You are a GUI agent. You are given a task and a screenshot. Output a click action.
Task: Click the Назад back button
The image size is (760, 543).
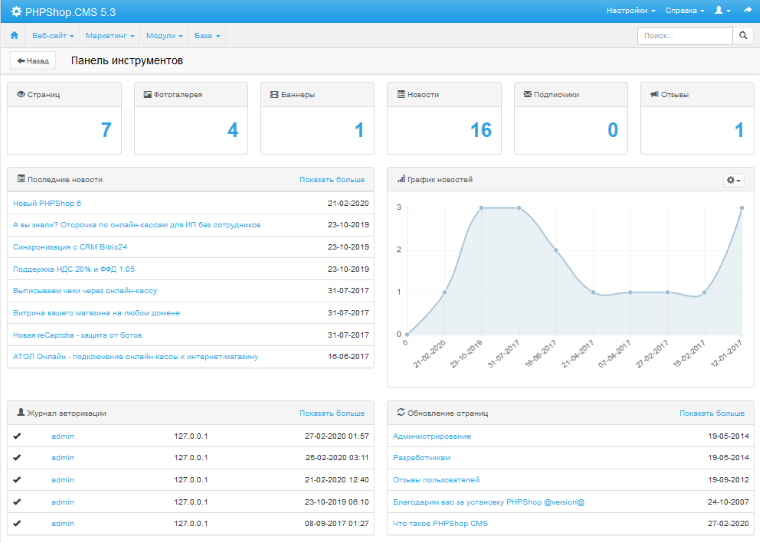33,61
